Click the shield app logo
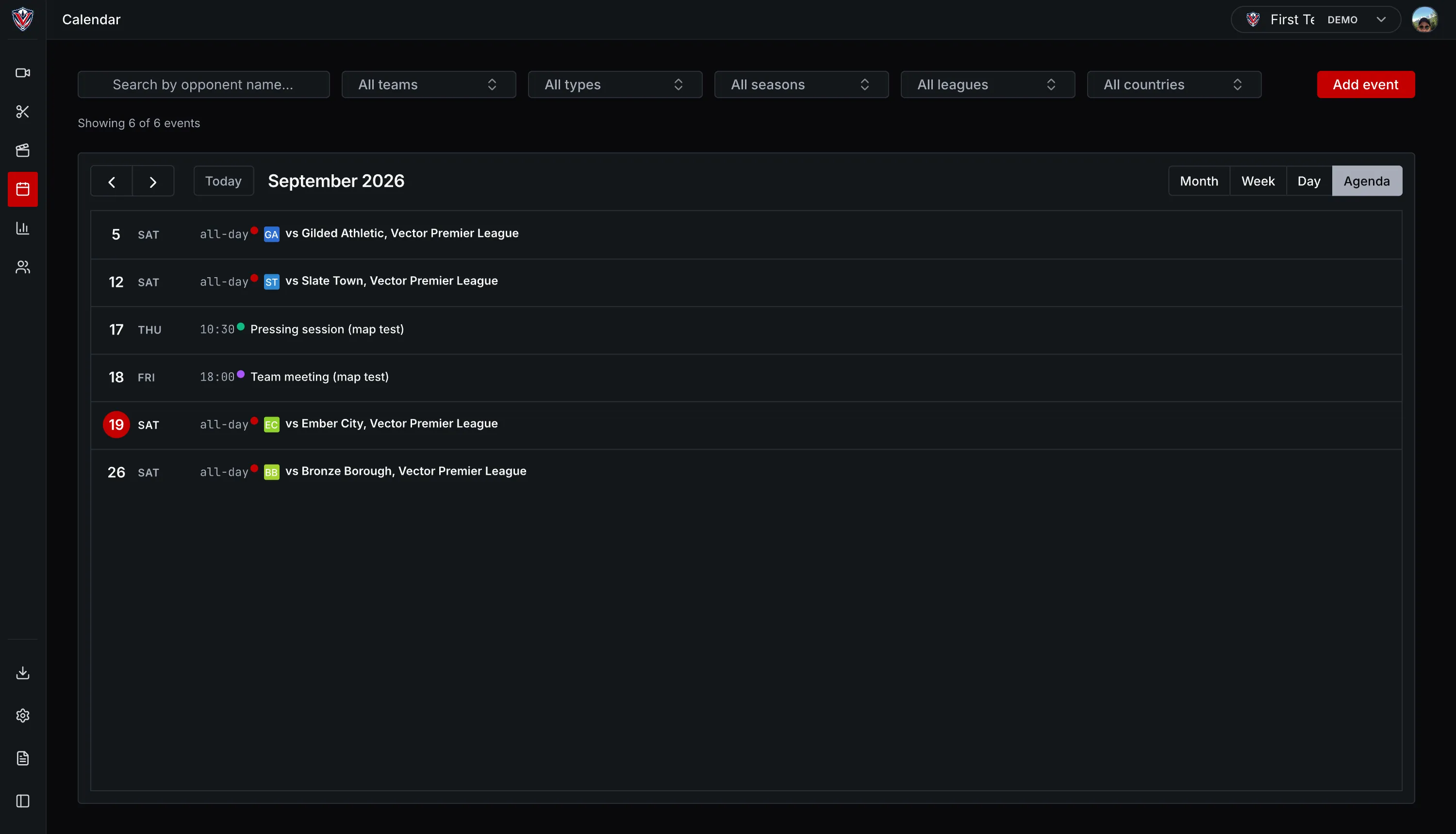The height and width of the screenshot is (834, 1456). [x=23, y=19]
